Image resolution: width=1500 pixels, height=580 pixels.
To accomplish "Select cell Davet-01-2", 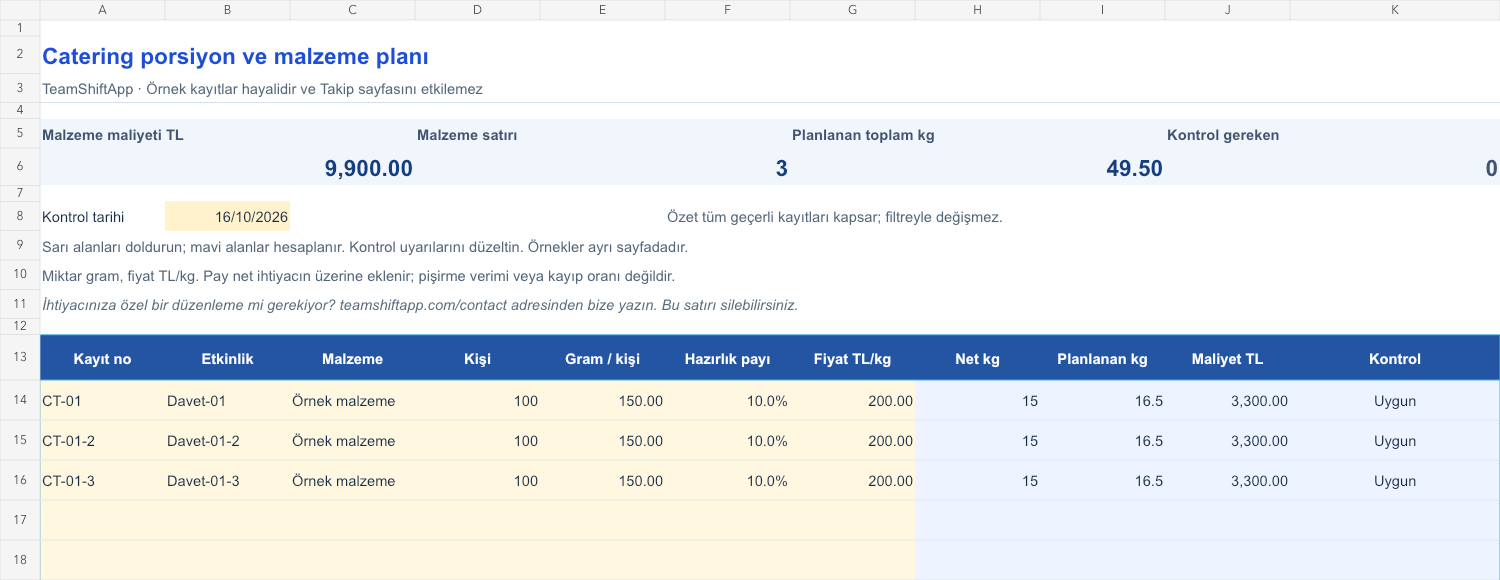I will (227, 441).
